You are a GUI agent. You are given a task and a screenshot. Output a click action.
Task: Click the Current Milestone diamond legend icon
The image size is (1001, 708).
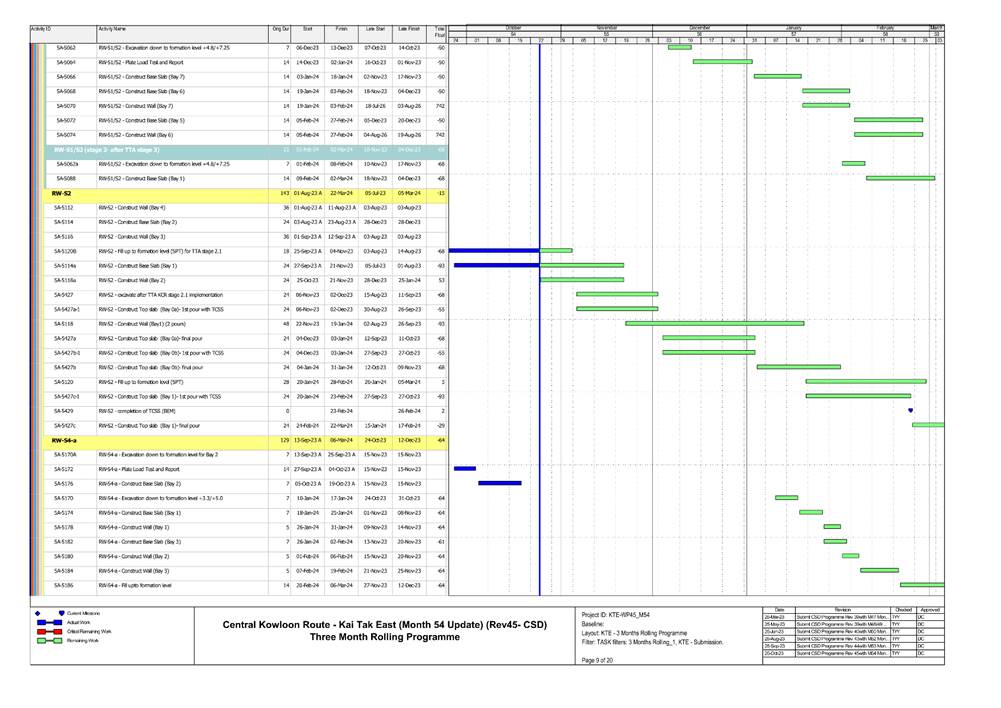pos(38,612)
